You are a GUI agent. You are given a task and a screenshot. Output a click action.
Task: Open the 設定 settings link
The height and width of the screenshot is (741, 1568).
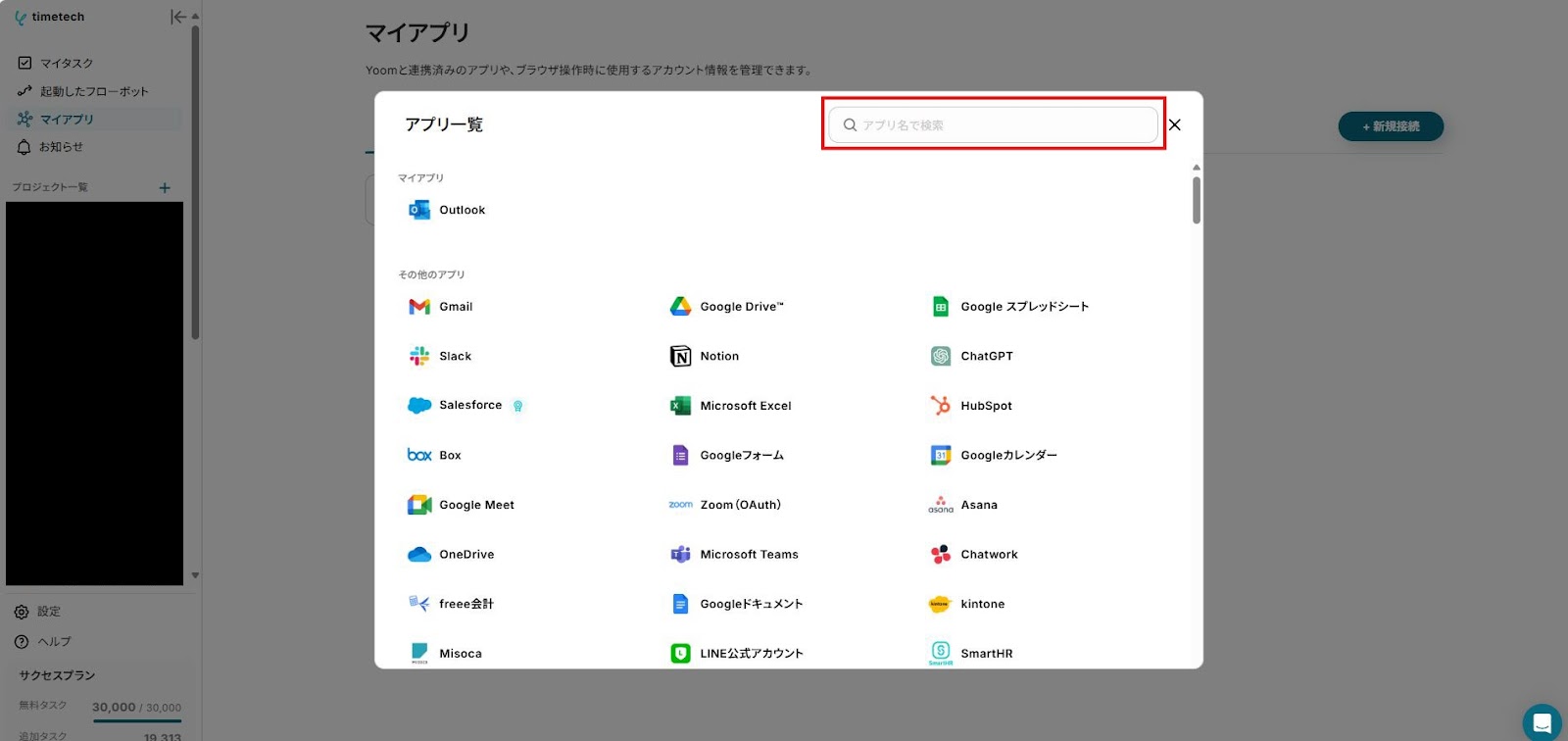[x=49, y=612]
